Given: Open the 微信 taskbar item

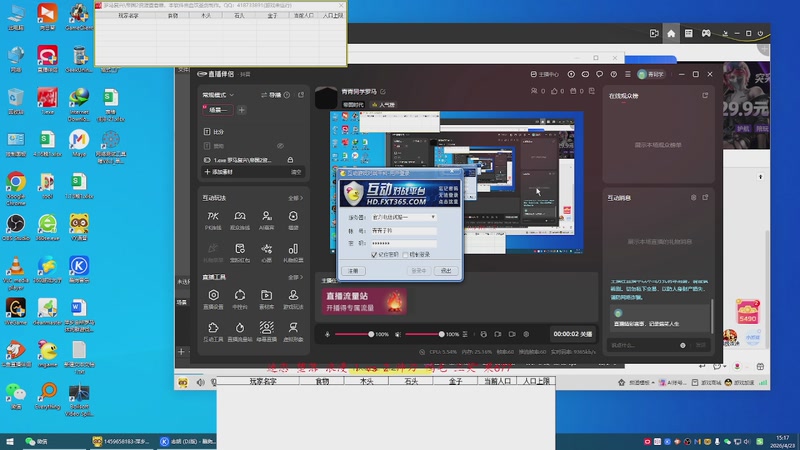Looking at the screenshot, I should 37,441.
